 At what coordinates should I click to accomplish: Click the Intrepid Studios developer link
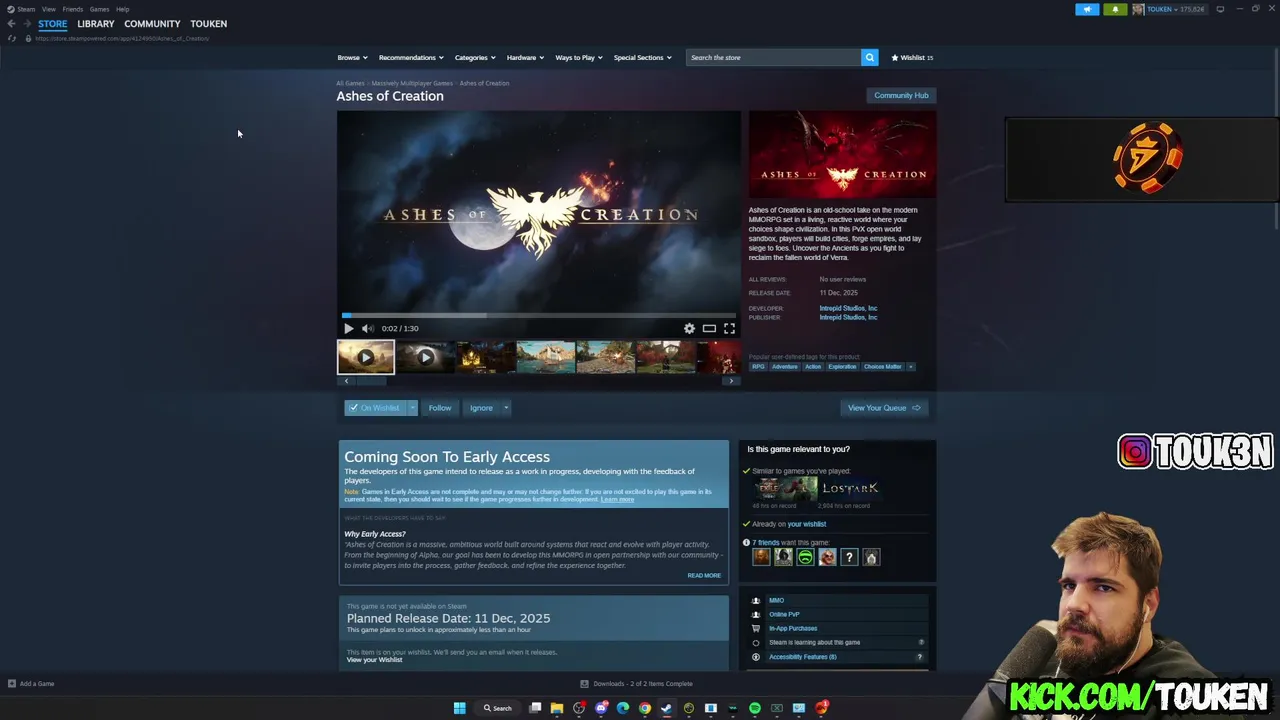click(848, 308)
